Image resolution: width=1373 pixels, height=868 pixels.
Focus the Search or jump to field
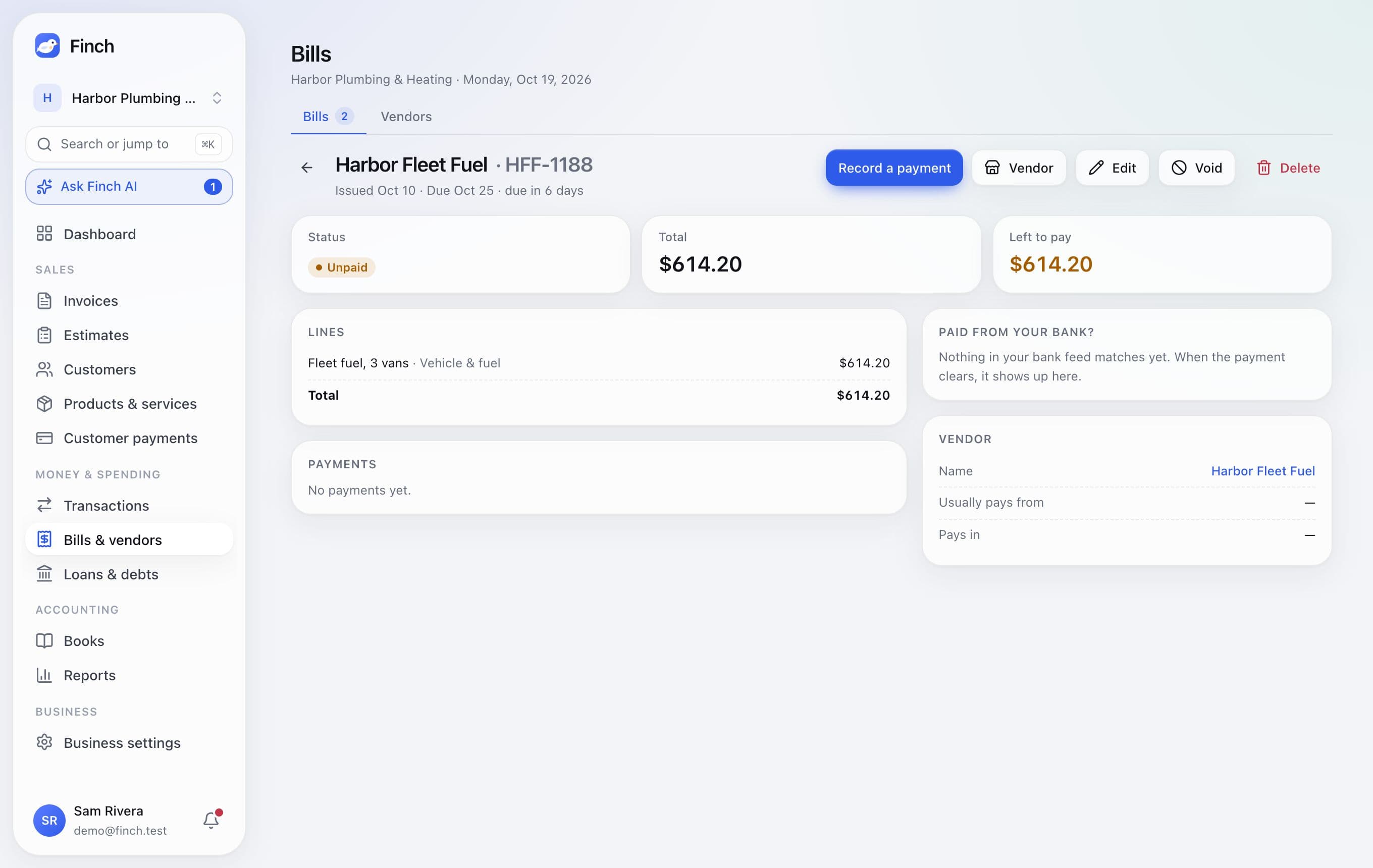click(129, 144)
